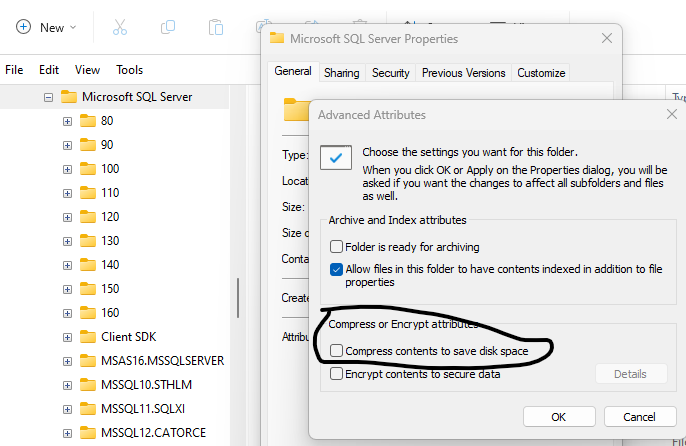Click the folder icon beside Client SDK
This screenshot has width=686, height=446.
[88, 337]
